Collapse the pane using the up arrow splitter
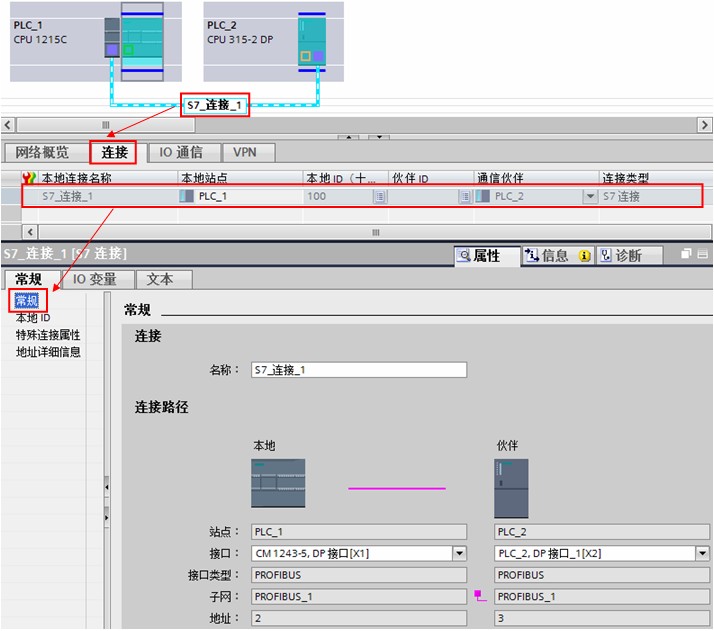This screenshot has height=631, width=714. 348,137
